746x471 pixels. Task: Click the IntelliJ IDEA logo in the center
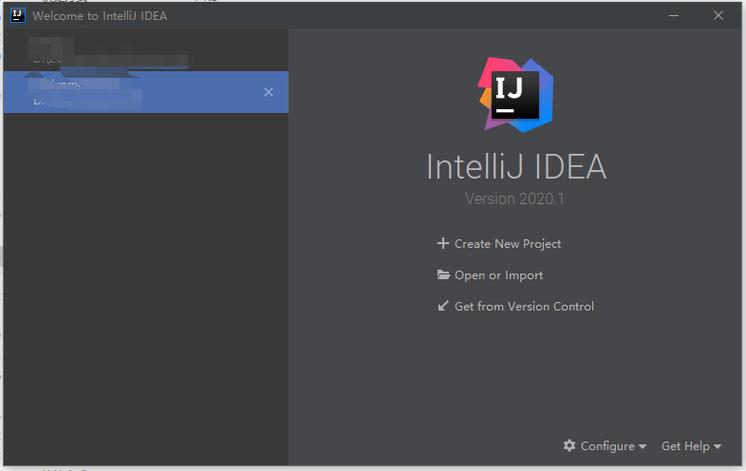pos(515,95)
